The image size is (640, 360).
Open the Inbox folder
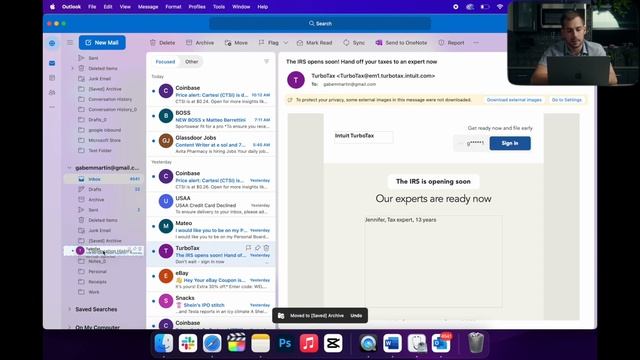click(103, 179)
